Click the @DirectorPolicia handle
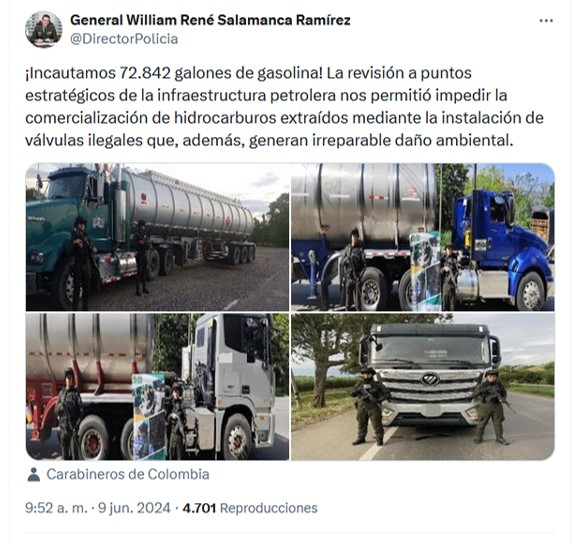Viewport: 576px width, 542px height. point(124,39)
